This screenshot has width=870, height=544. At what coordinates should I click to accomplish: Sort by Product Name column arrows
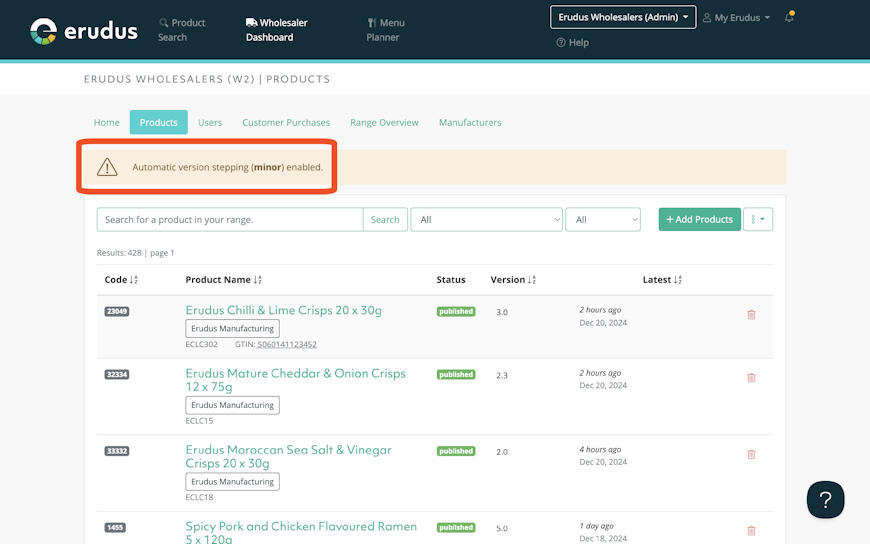pyautogui.click(x=257, y=280)
